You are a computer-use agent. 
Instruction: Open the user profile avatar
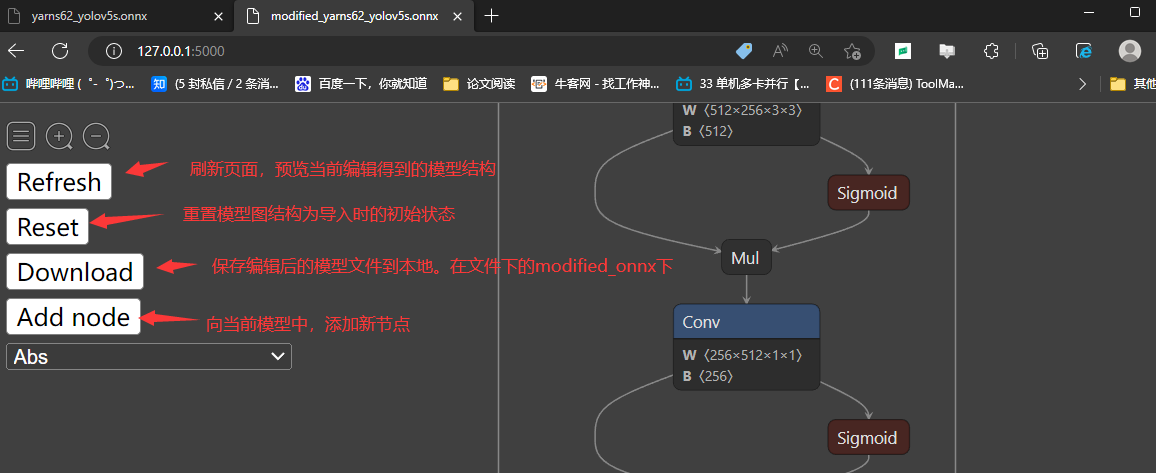coord(1129,51)
